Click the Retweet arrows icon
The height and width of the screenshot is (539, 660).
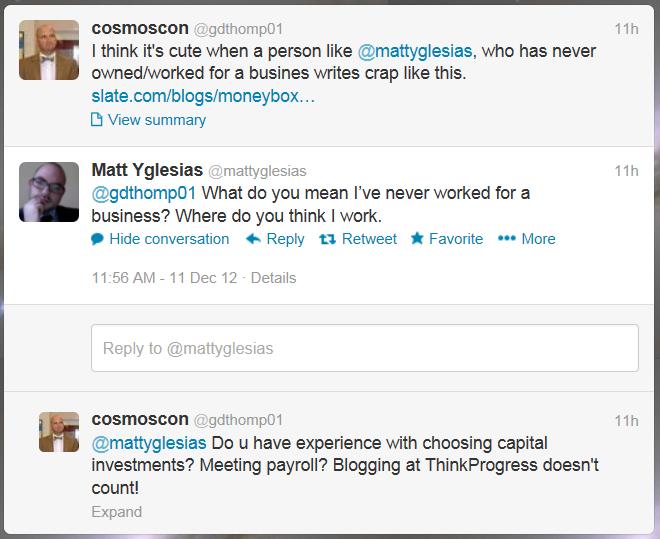coord(326,239)
